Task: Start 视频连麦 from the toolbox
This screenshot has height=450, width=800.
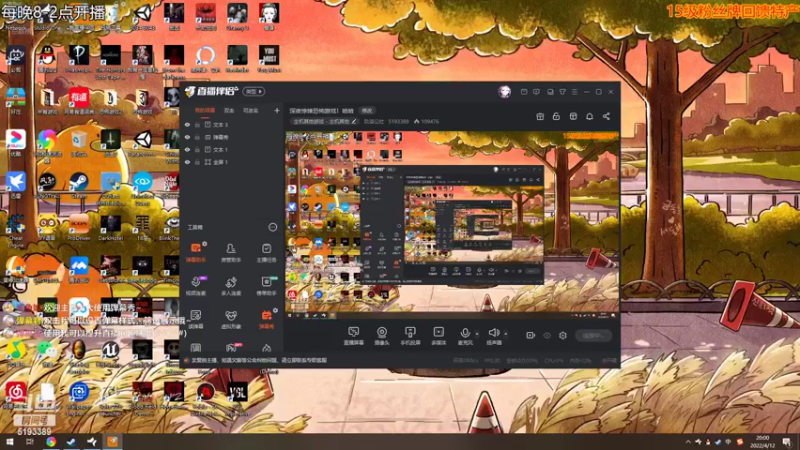Action: (x=195, y=286)
